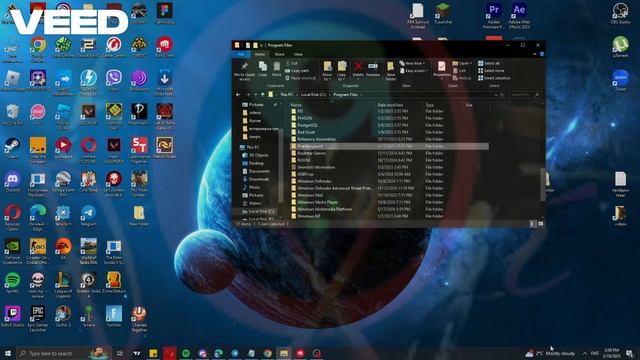640x360 pixels.
Task: Select the Windows Mail folder
Action: (310, 195)
